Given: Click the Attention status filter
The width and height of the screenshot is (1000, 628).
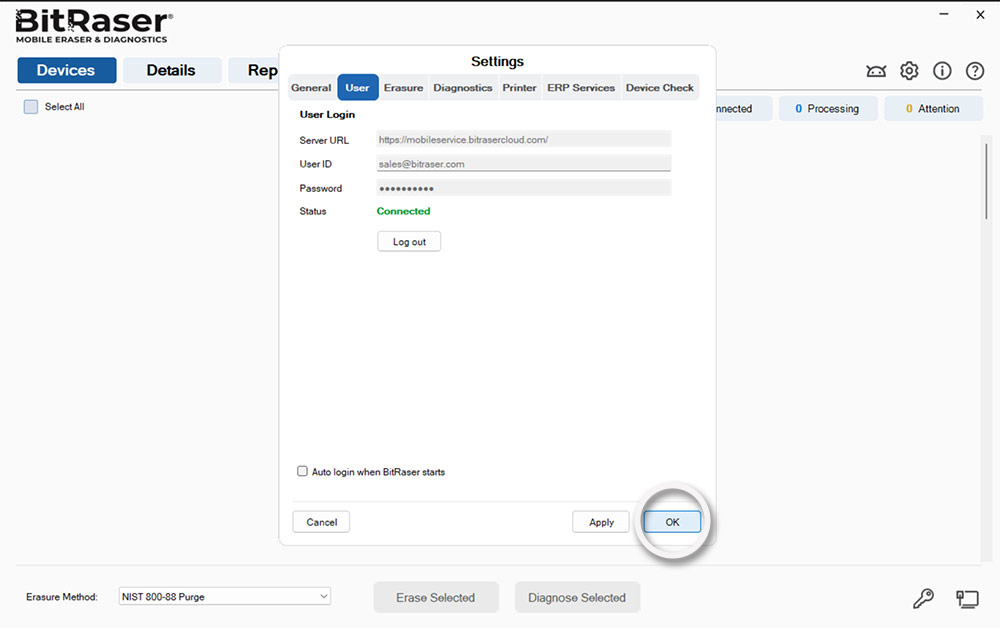Looking at the screenshot, I should [933, 108].
